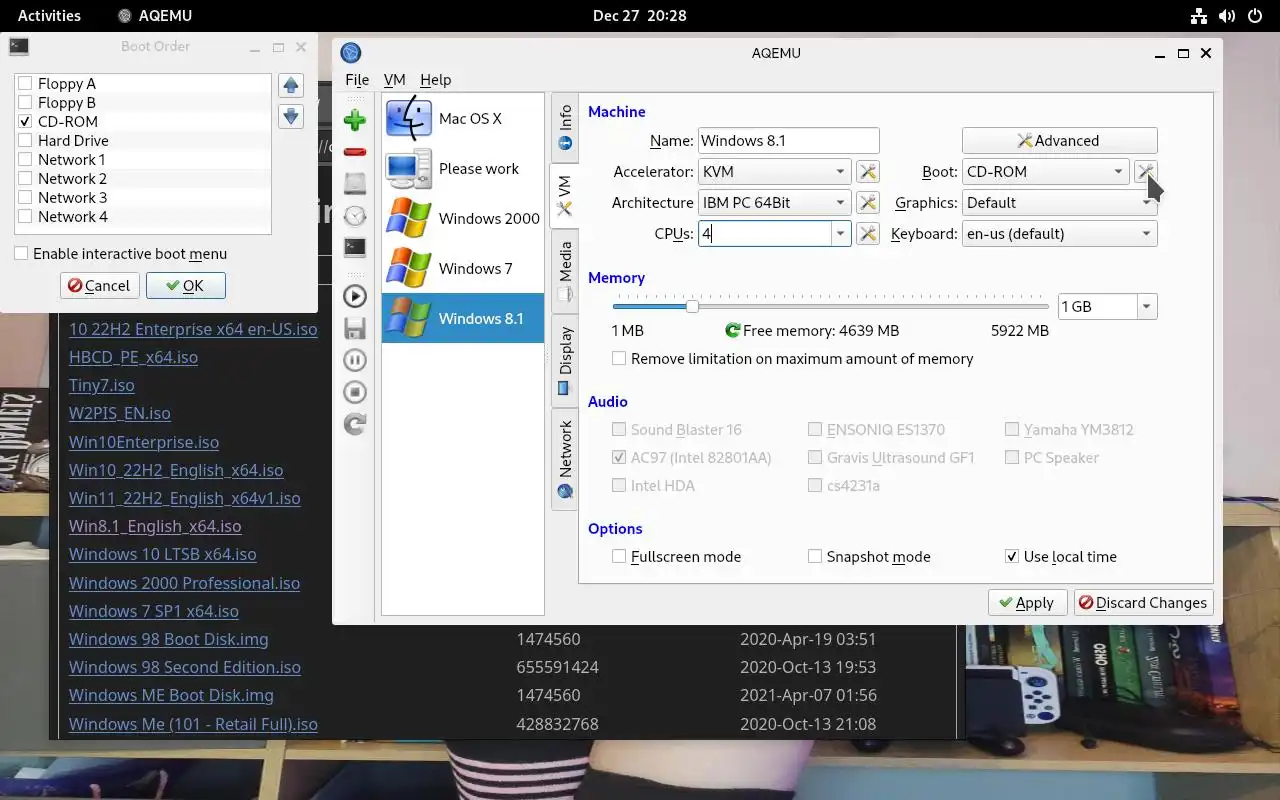Check Hard Drive in Boot Order

point(26,141)
